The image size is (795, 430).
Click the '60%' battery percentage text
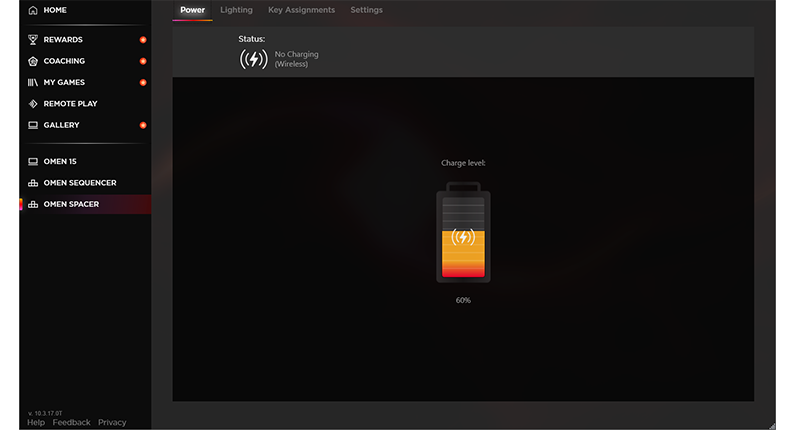[463, 300]
